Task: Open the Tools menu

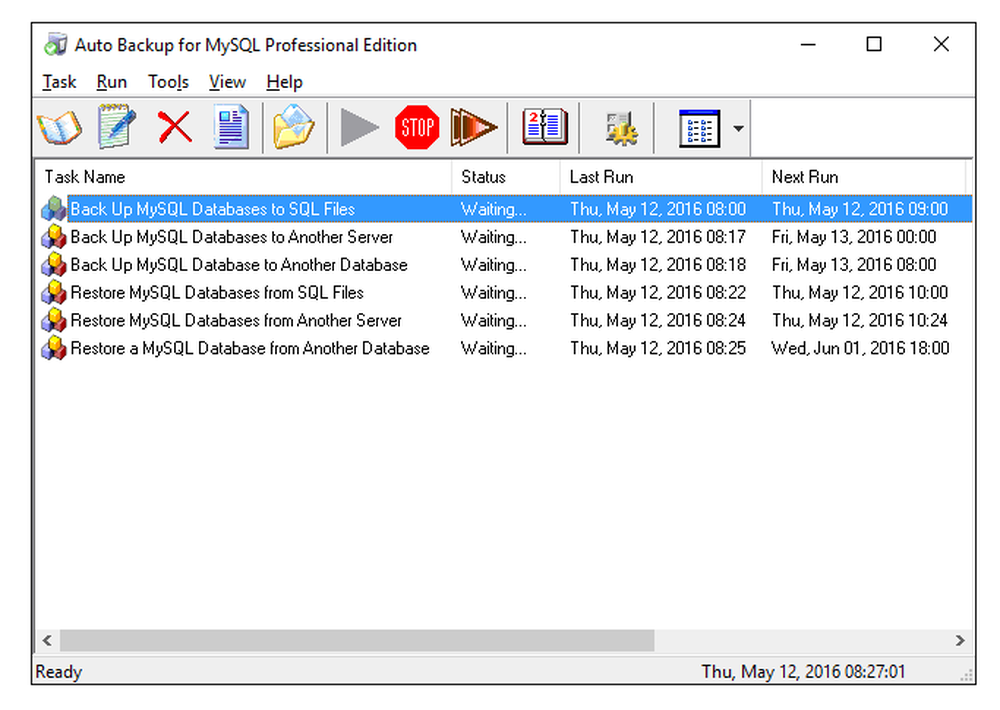Action: [168, 82]
